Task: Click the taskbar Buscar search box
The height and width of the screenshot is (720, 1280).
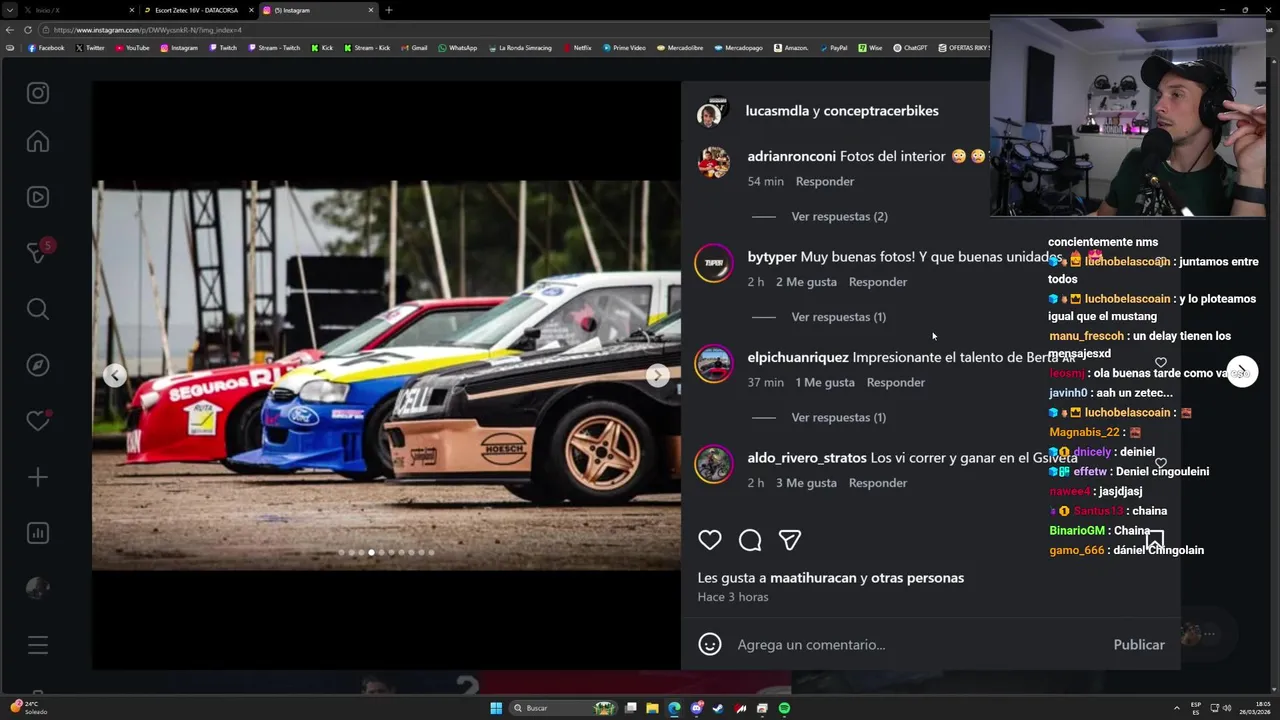Action: click(565, 708)
